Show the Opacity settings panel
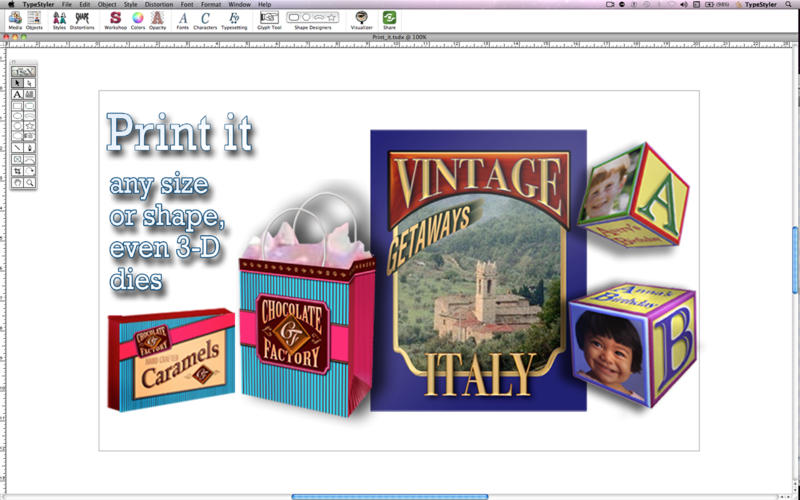This screenshot has width=800, height=500. coord(158,18)
